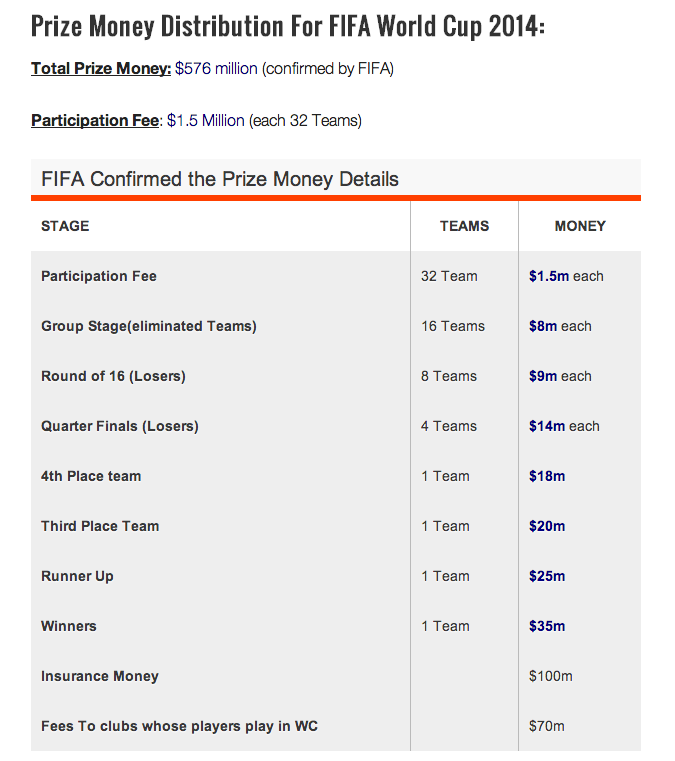The width and height of the screenshot is (675, 761).
Task: Click the 'FIFA Confirmed the Prize Money Details' title
Action: pyautogui.click(x=220, y=179)
